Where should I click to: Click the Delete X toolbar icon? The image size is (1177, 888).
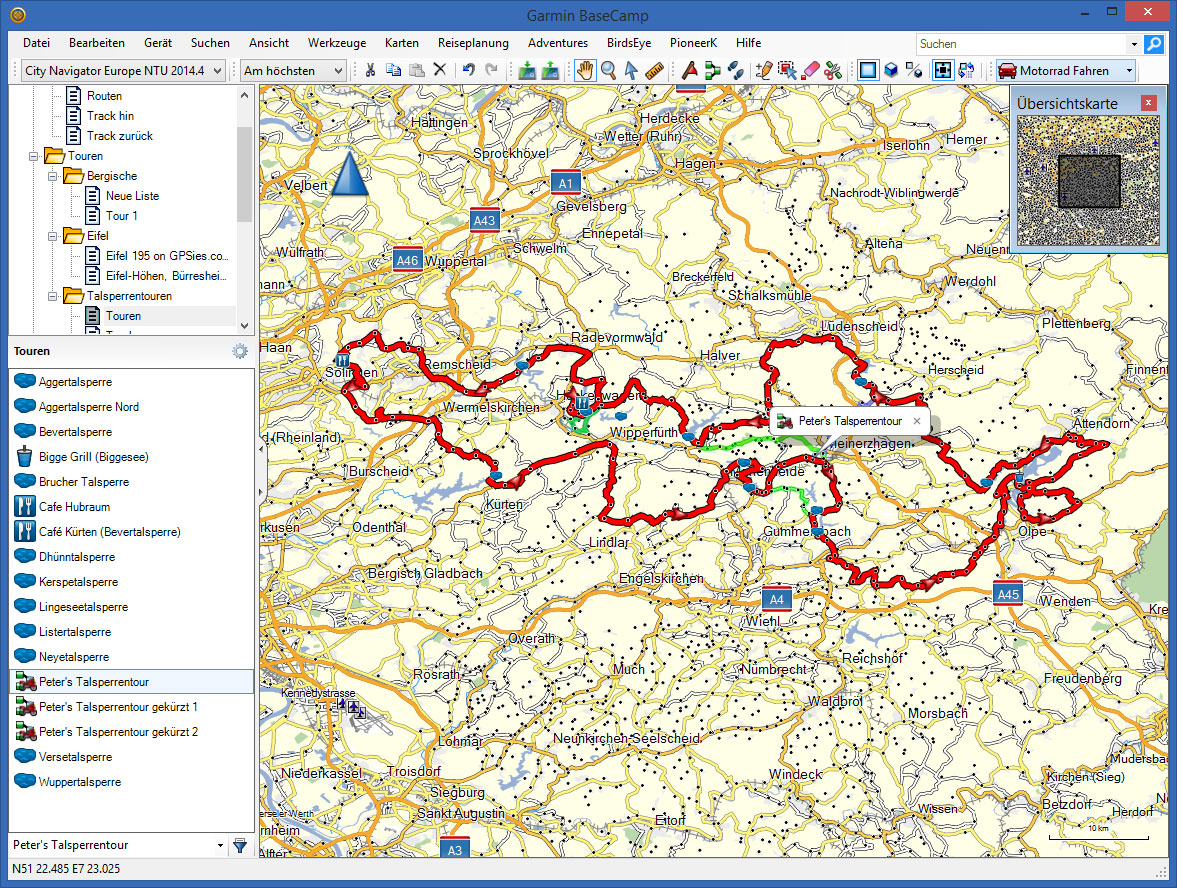pyautogui.click(x=439, y=70)
